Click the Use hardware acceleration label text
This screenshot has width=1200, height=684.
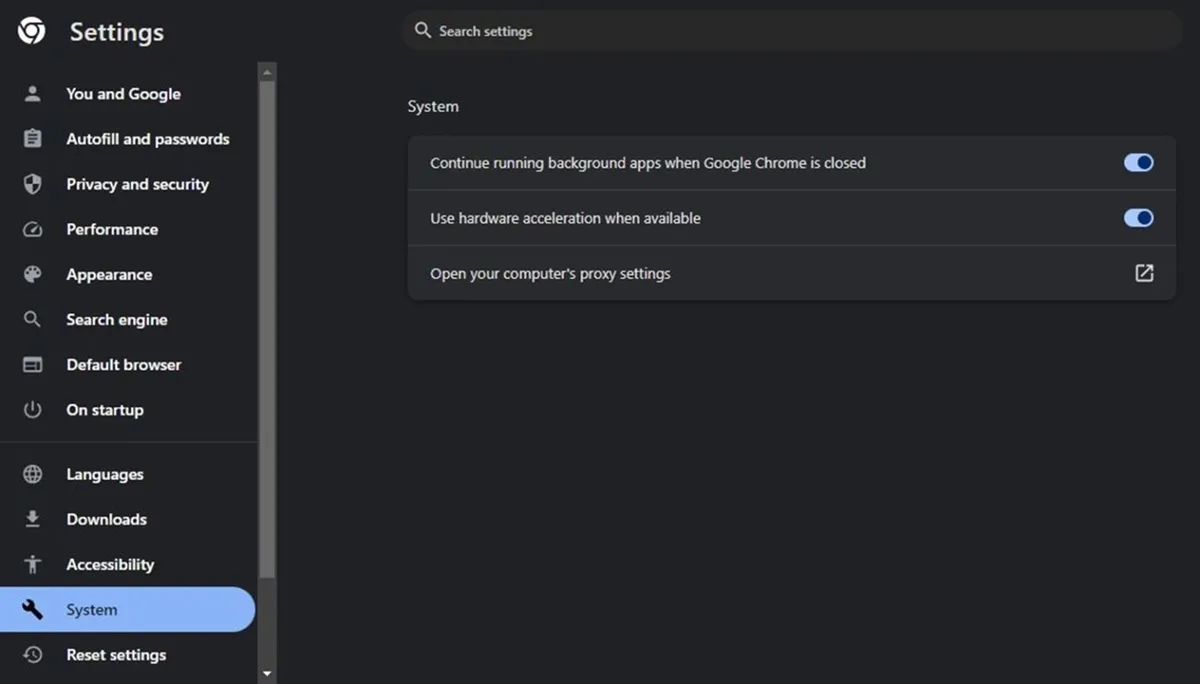pyautogui.click(x=565, y=218)
